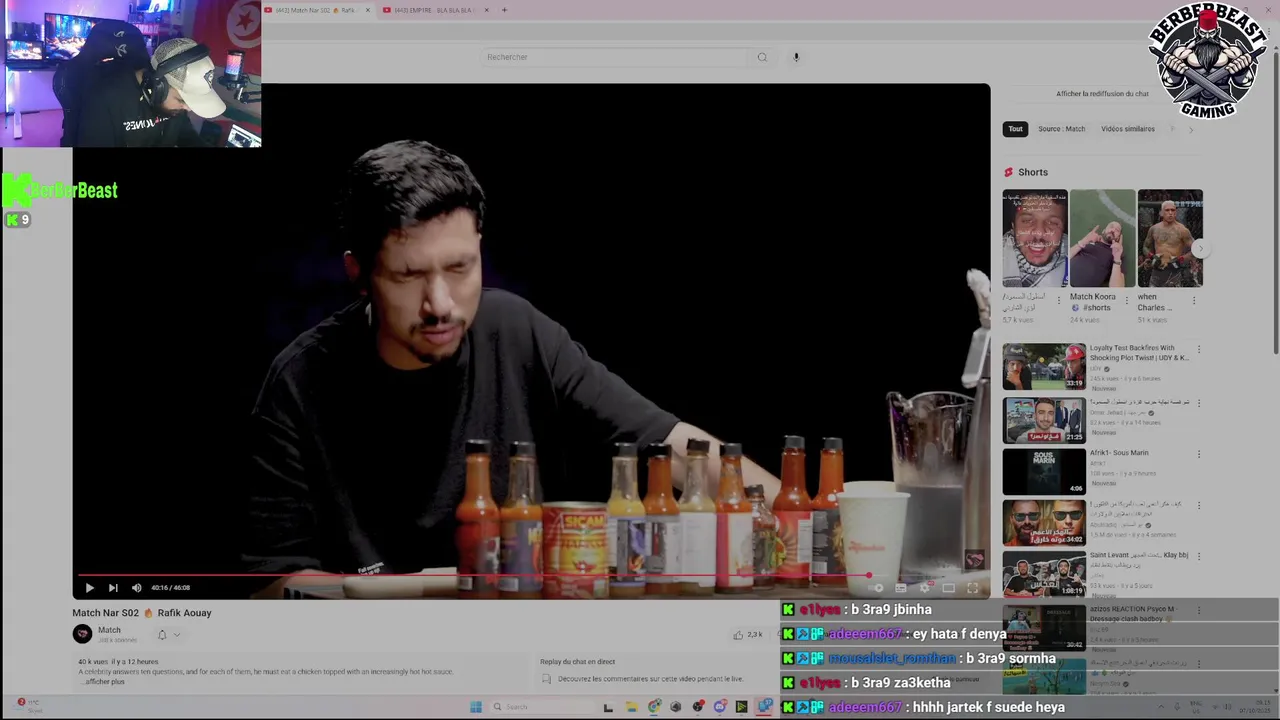Start voice search with microphone icon

[x=796, y=57]
